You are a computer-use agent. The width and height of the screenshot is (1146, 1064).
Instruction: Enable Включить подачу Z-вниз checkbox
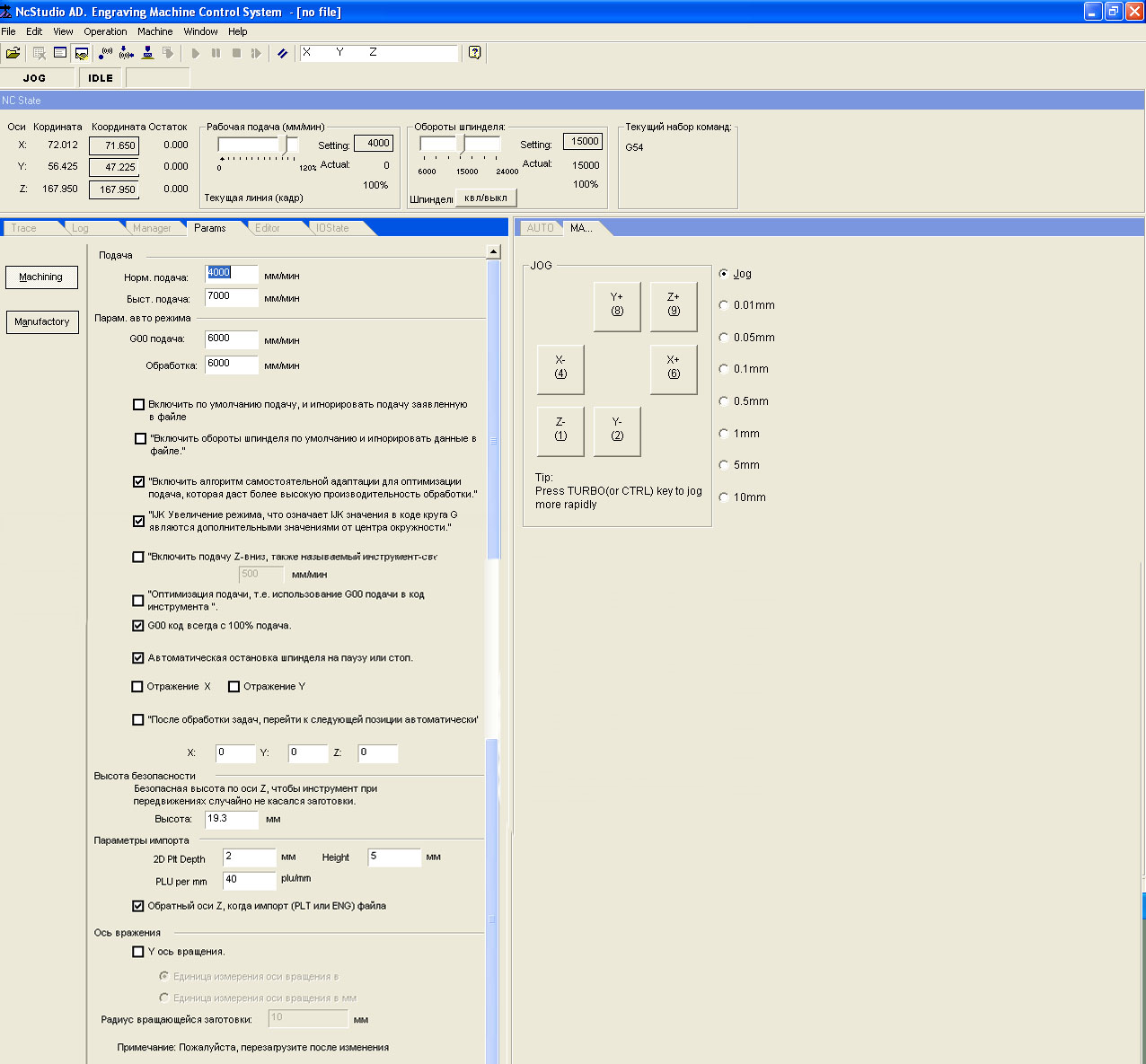tap(138, 557)
